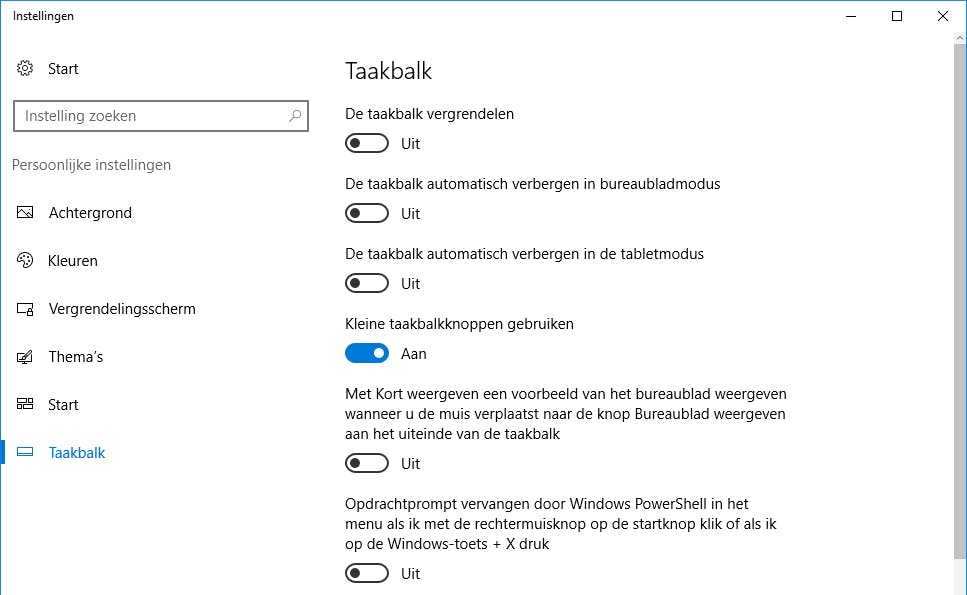
Task: Click the magnifier icon in search box
Action: point(295,116)
